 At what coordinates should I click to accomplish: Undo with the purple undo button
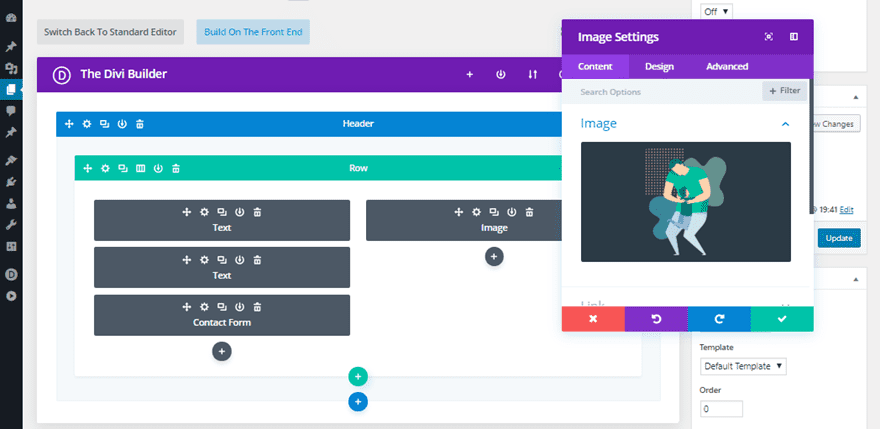pos(656,319)
